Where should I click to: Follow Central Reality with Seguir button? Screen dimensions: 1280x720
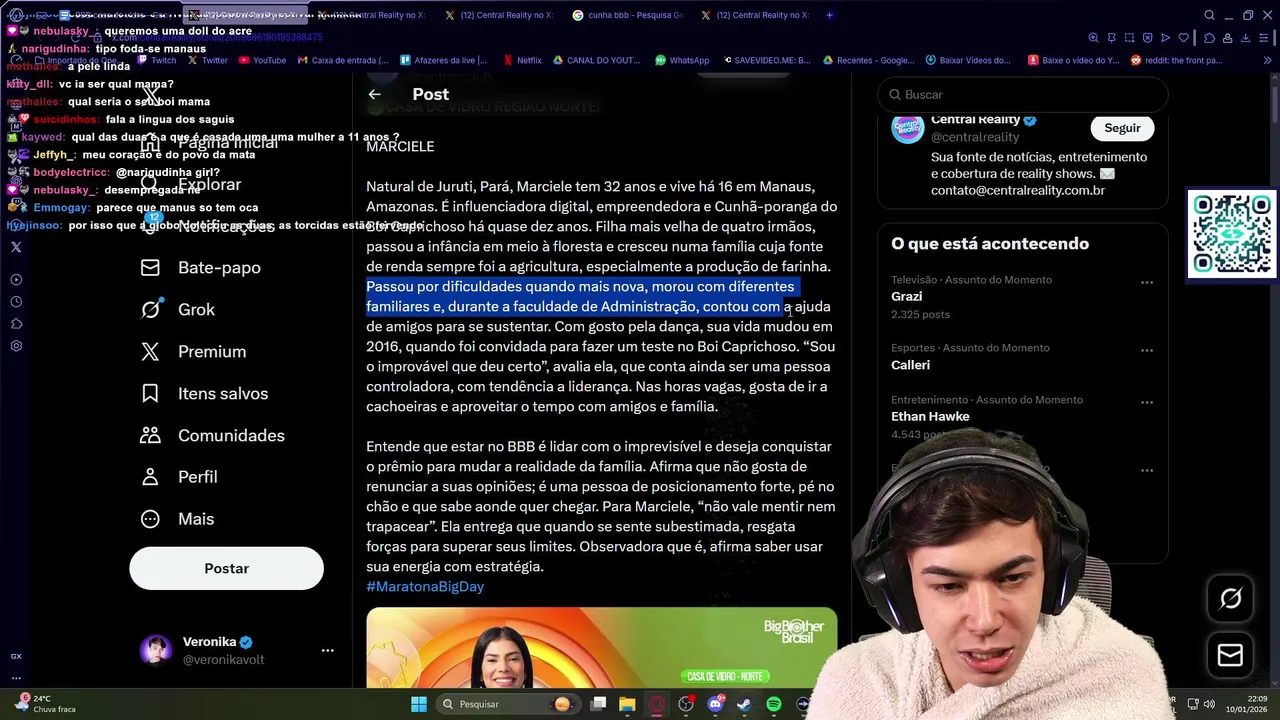[x=1122, y=128]
